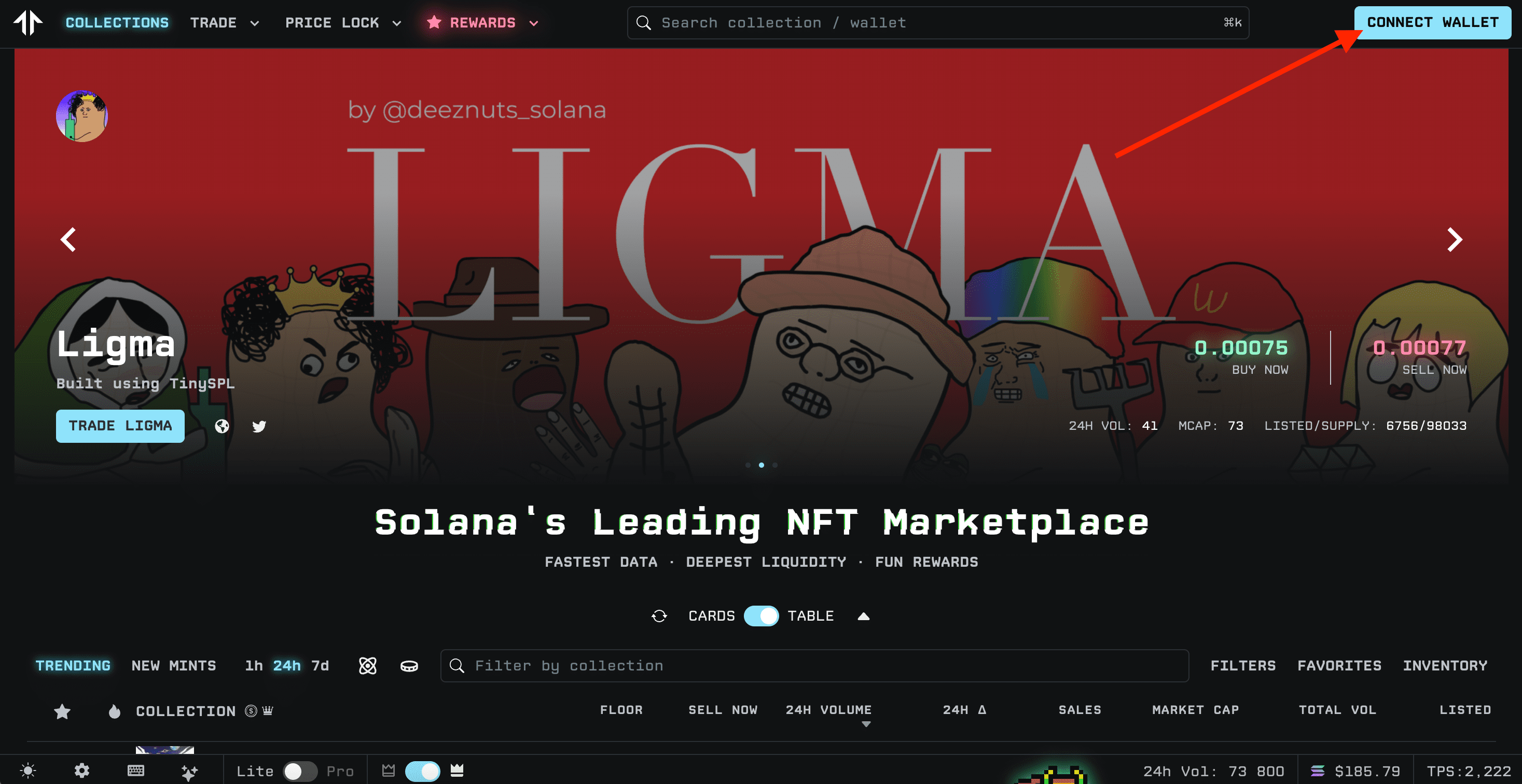Image resolution: width=1522 pixels, height=784 pixels.
Task: Open the Rewards dropdown menu
Action: (483, 22)
